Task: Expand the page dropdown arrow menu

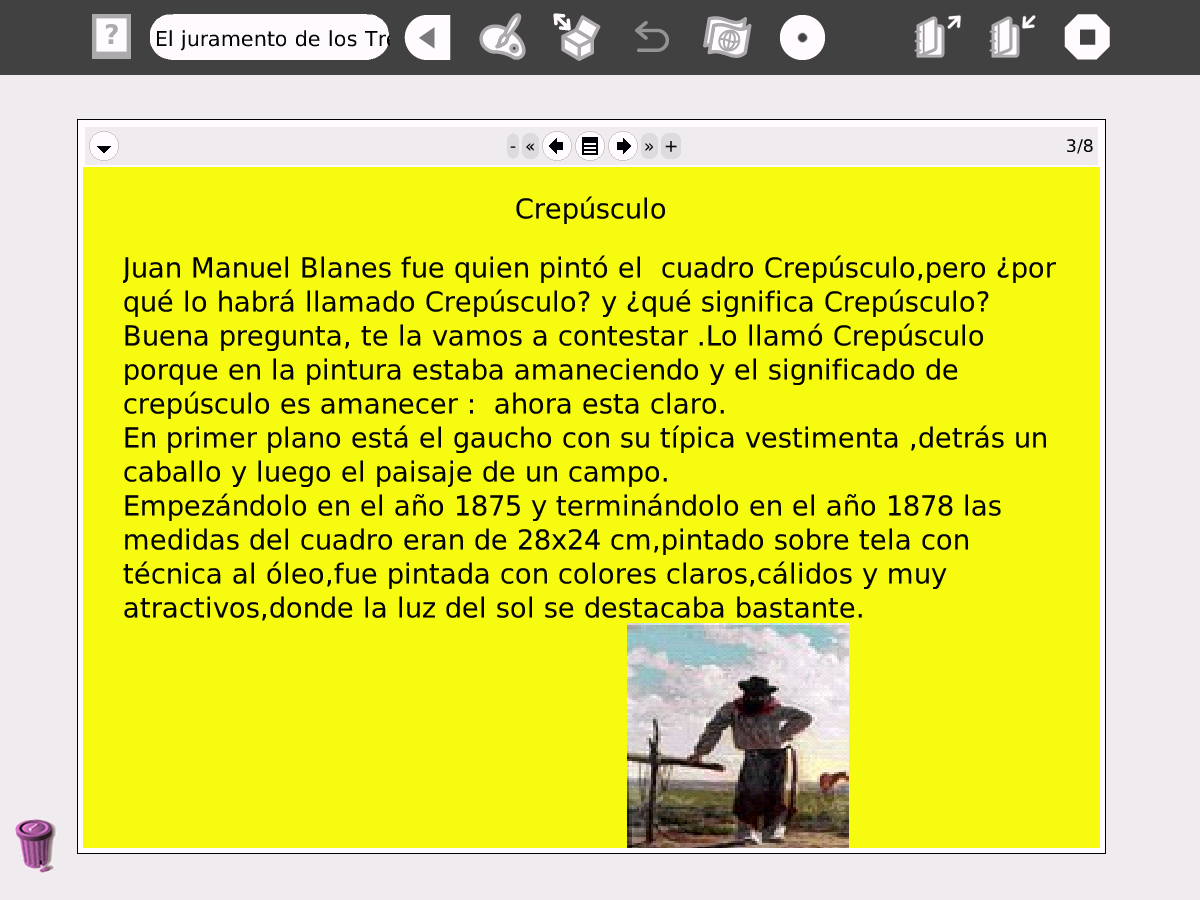Action: click(104, 147)
